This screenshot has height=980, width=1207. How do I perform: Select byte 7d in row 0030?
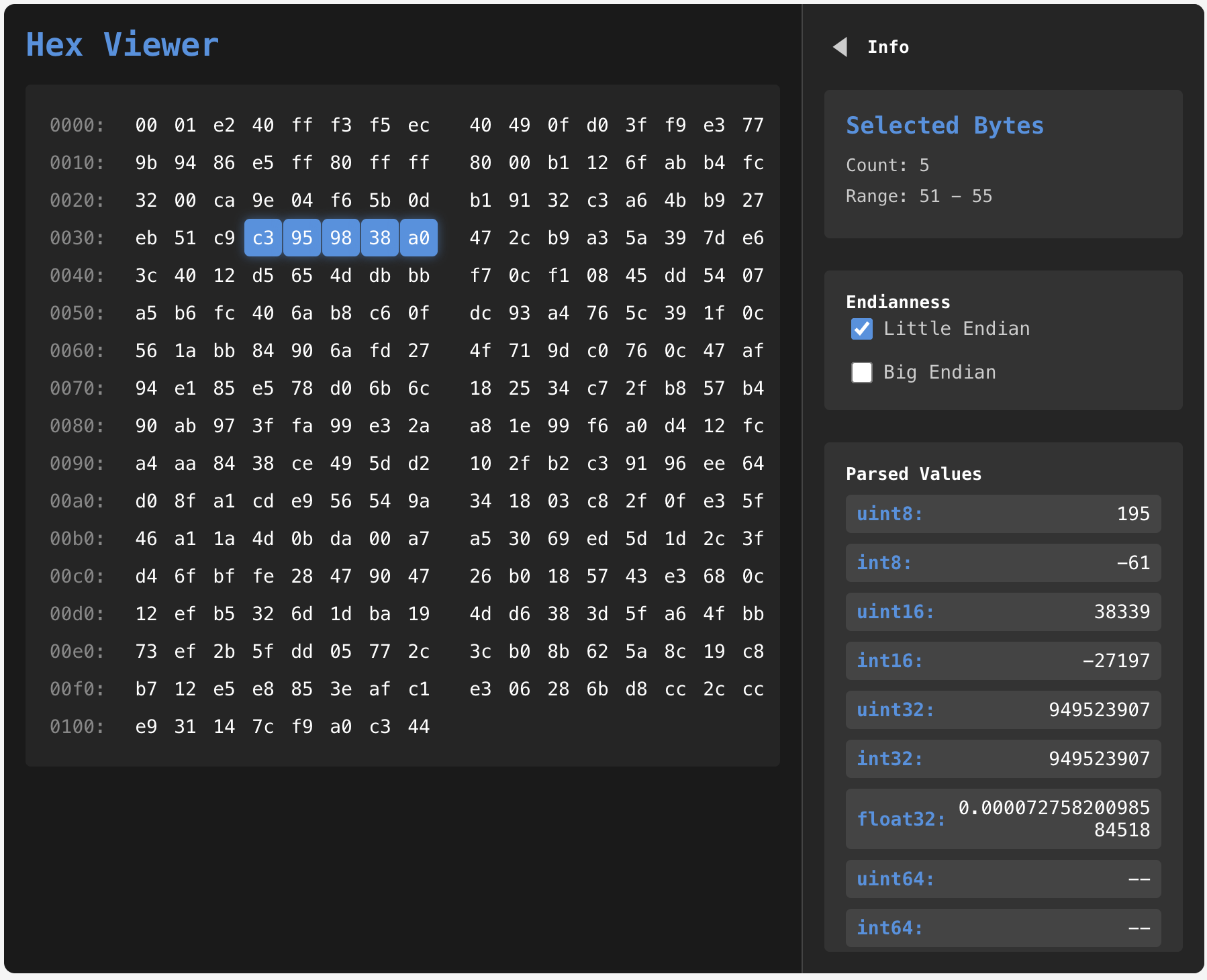tap(714, 238)
